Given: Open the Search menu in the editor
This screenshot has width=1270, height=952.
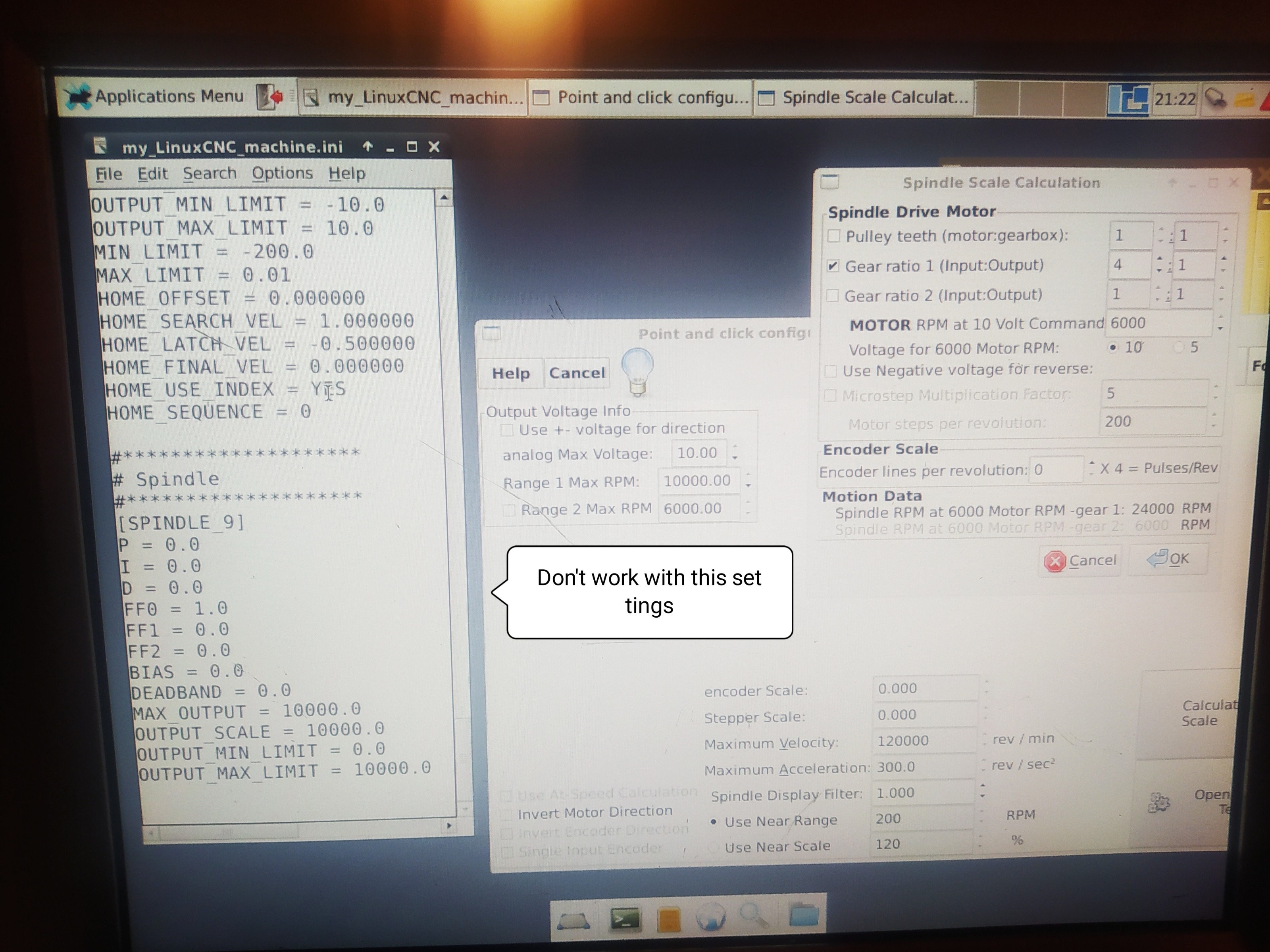Looking at the screenshot, I should [x=210, y=173].
